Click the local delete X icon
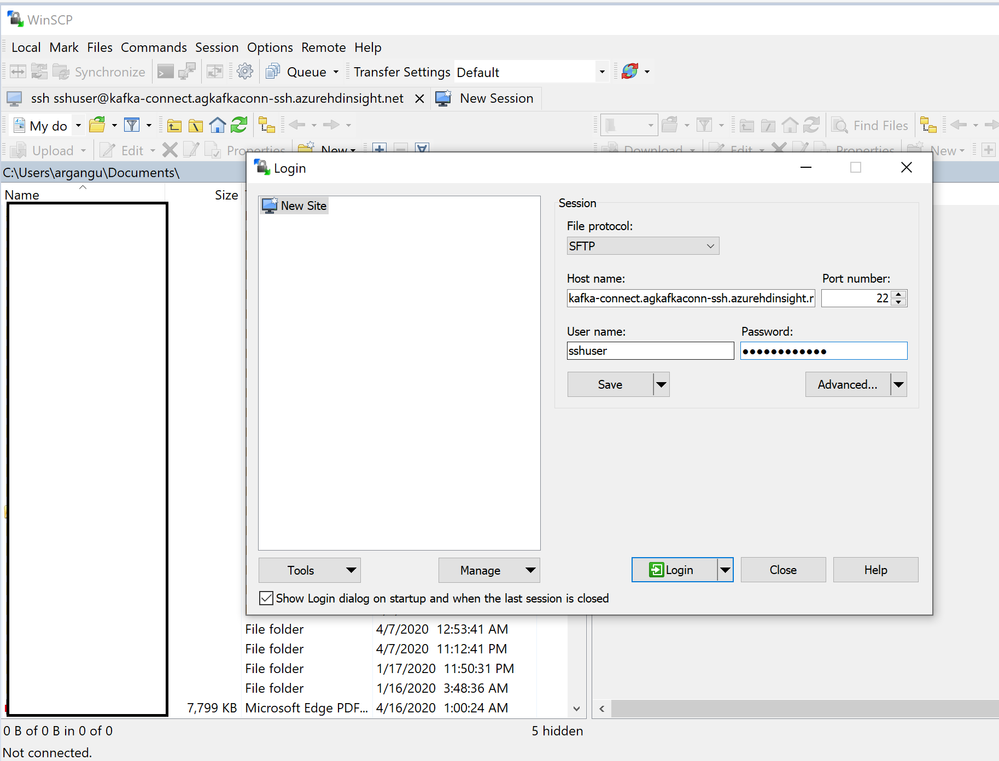 (169, 150)
